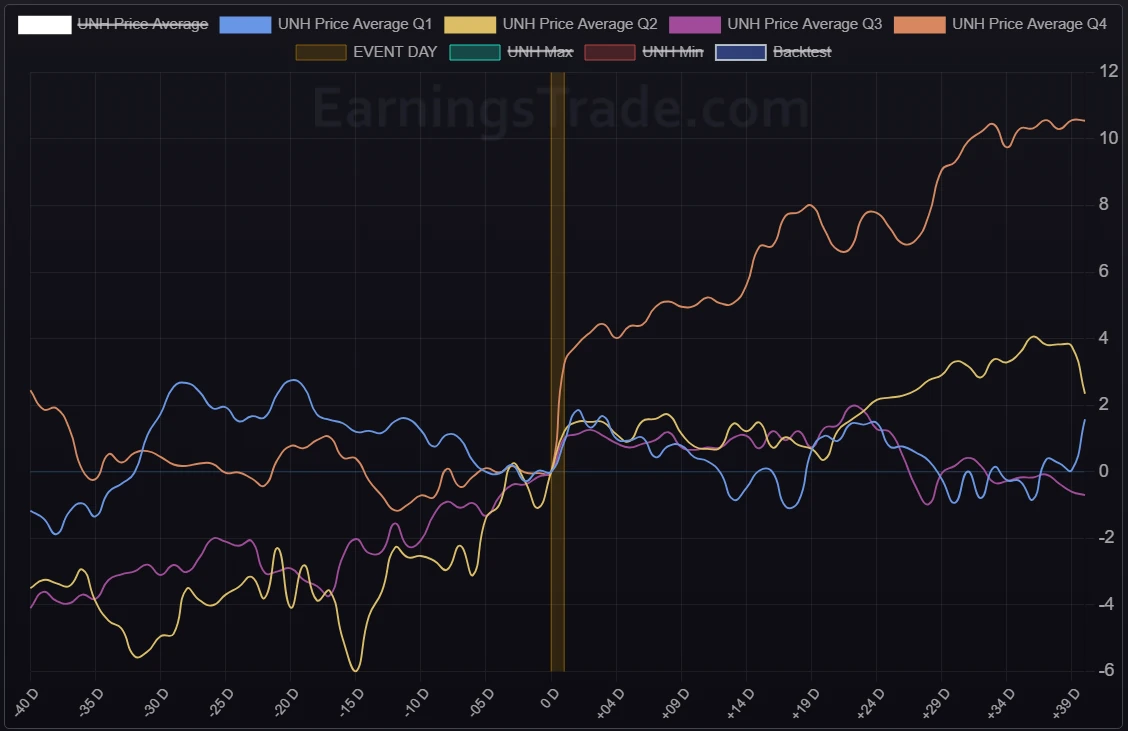This screenshot has height=731, width=1128.
Task: Click the yellow Q2 legend color box
Action: [x=470, y=24]
